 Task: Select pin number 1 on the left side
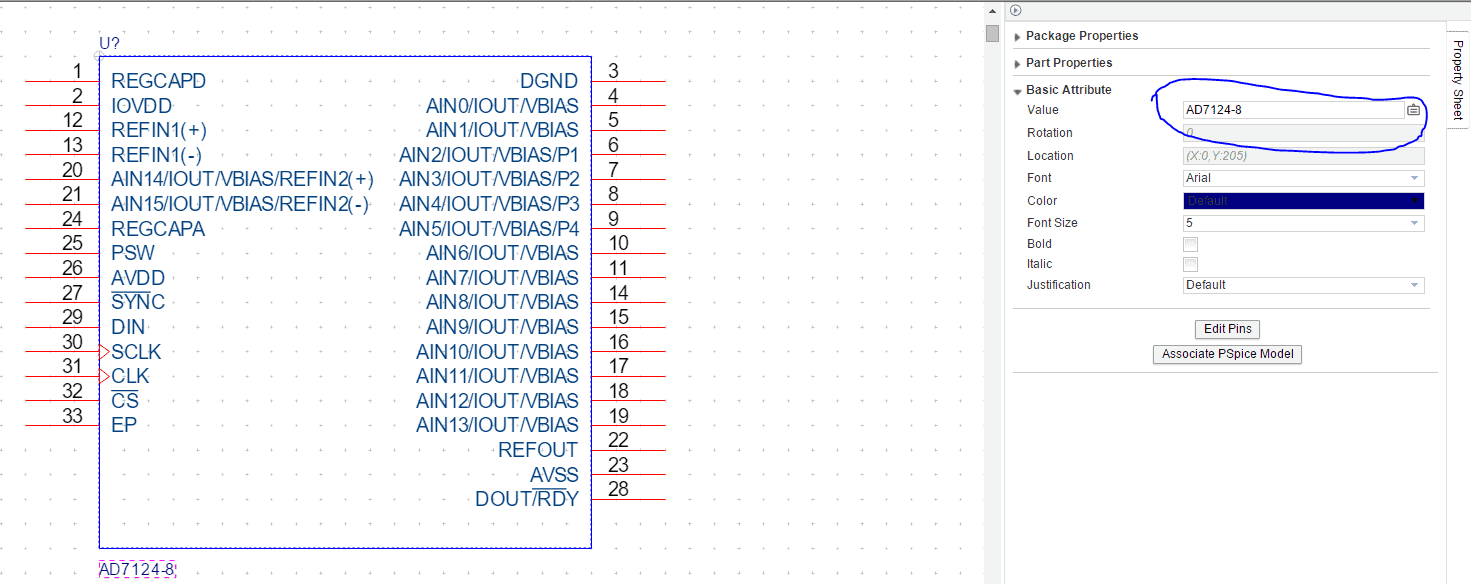point(78,70)
